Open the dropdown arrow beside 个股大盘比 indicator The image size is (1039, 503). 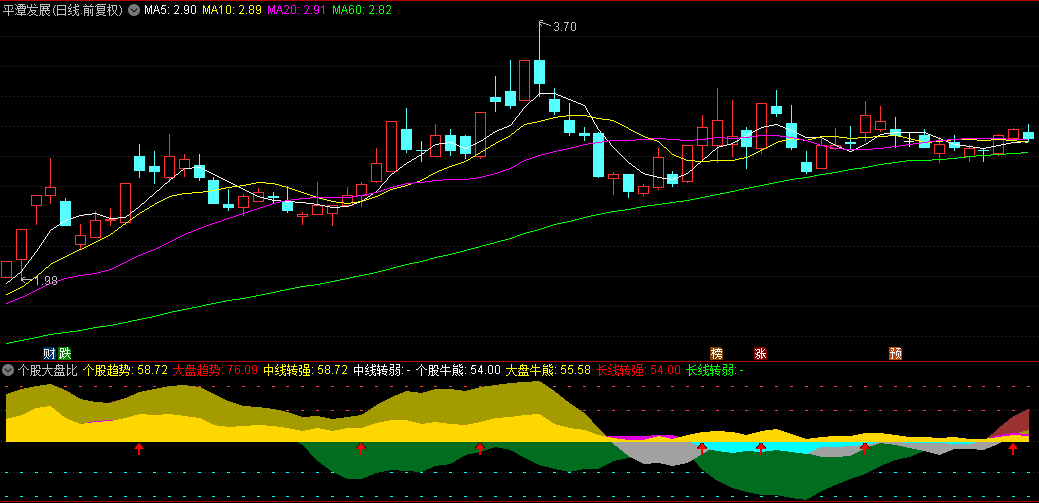[x=9, y=370]
